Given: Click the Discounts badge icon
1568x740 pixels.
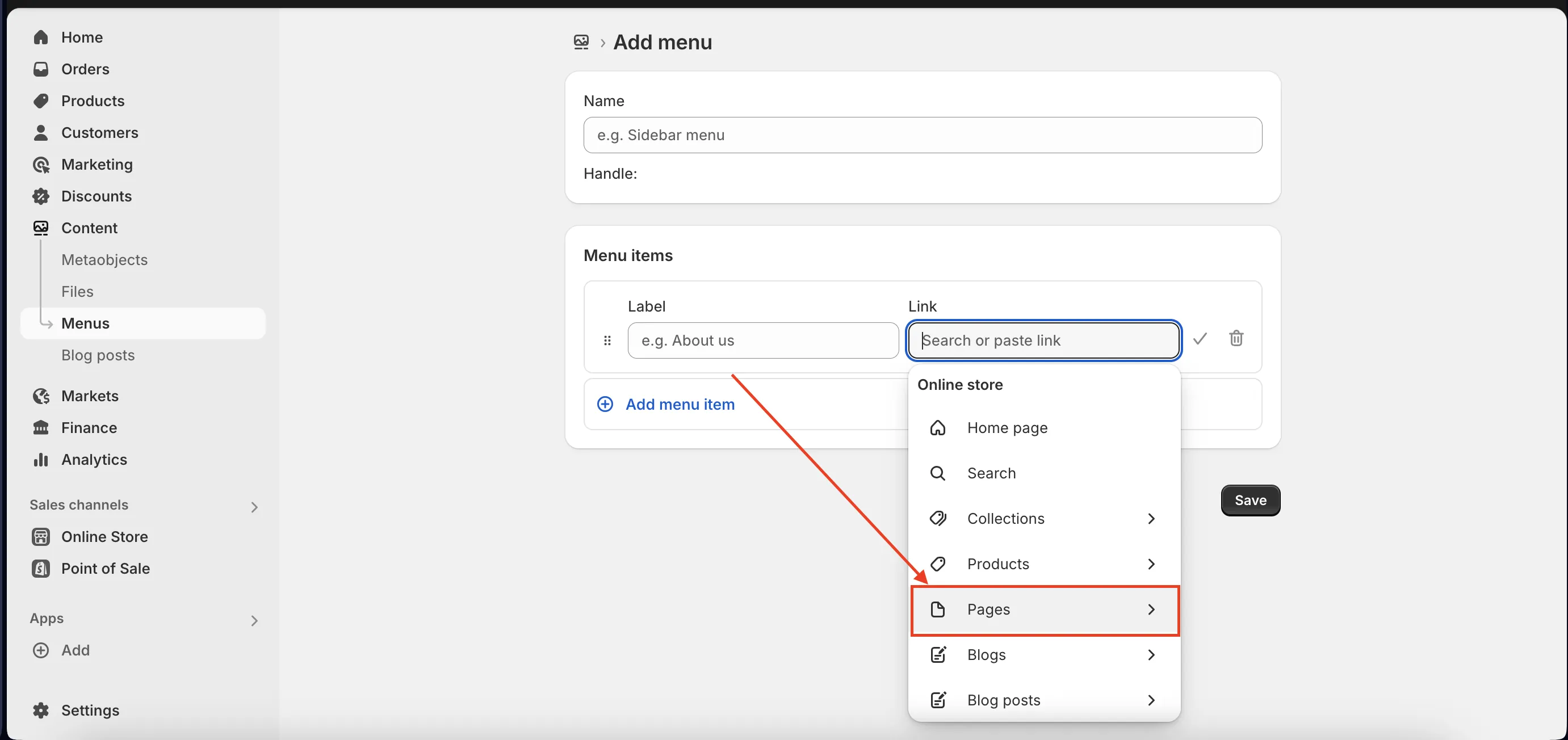Looking at the screenshot, I should click(41, 196).
